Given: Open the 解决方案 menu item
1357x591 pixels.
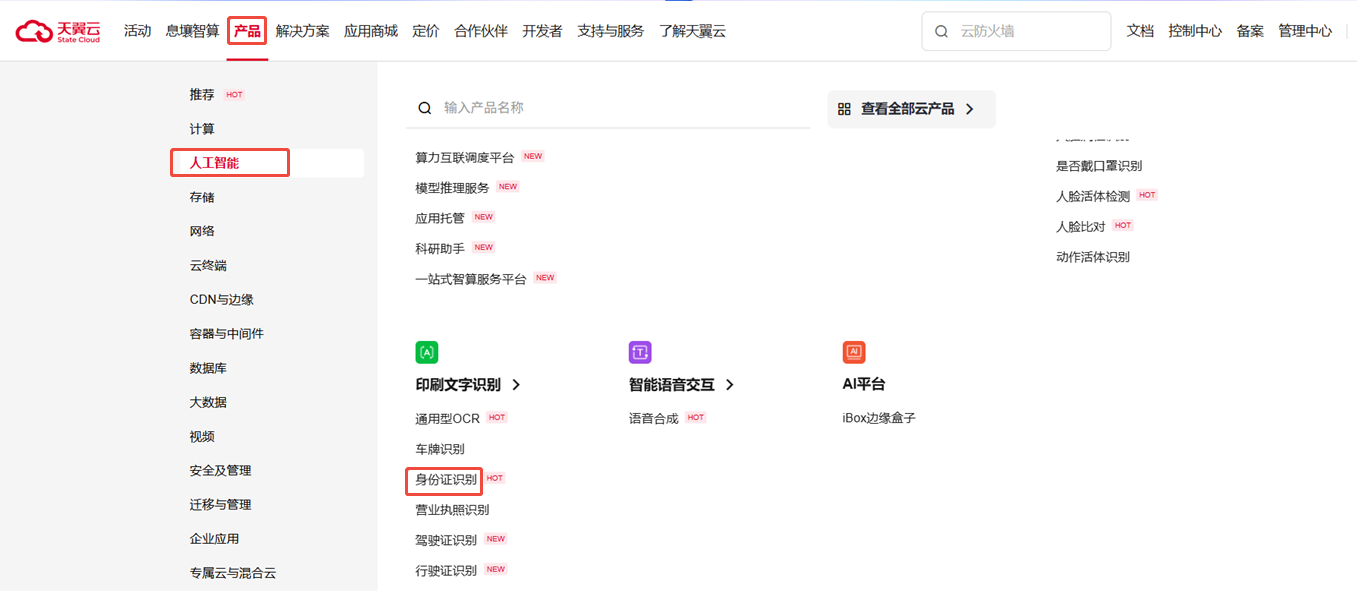Looking at the screenshot, I should (302, 31).
